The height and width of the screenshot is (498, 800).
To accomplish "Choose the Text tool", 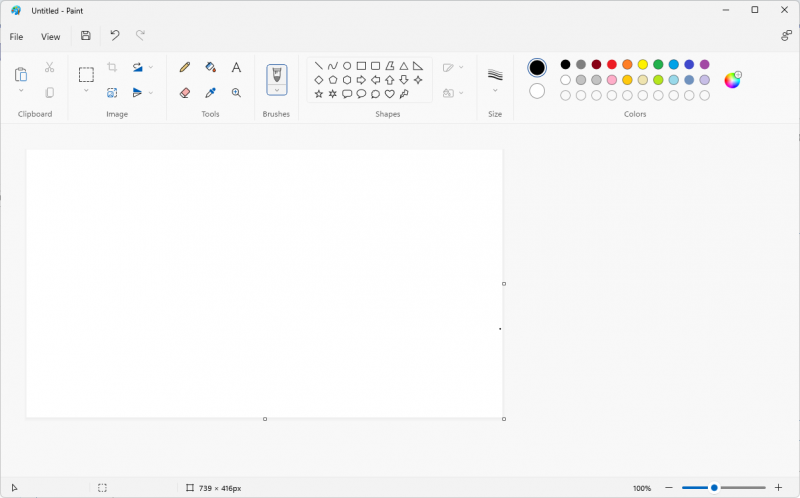I will coord(236,67).
